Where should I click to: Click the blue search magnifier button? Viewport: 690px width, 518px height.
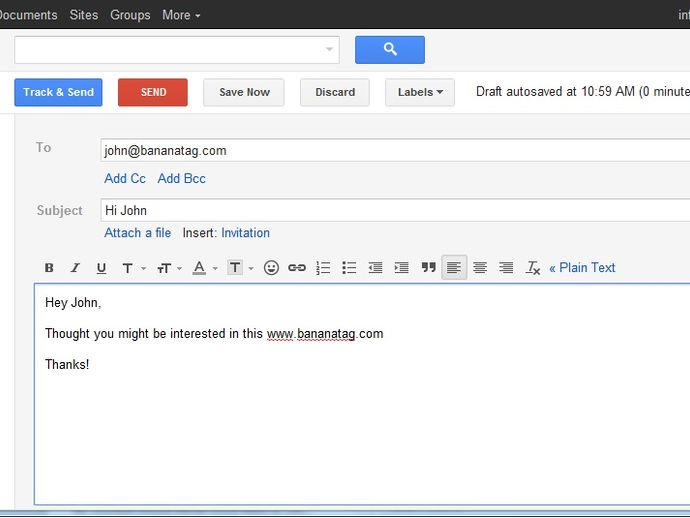point(390,50)
